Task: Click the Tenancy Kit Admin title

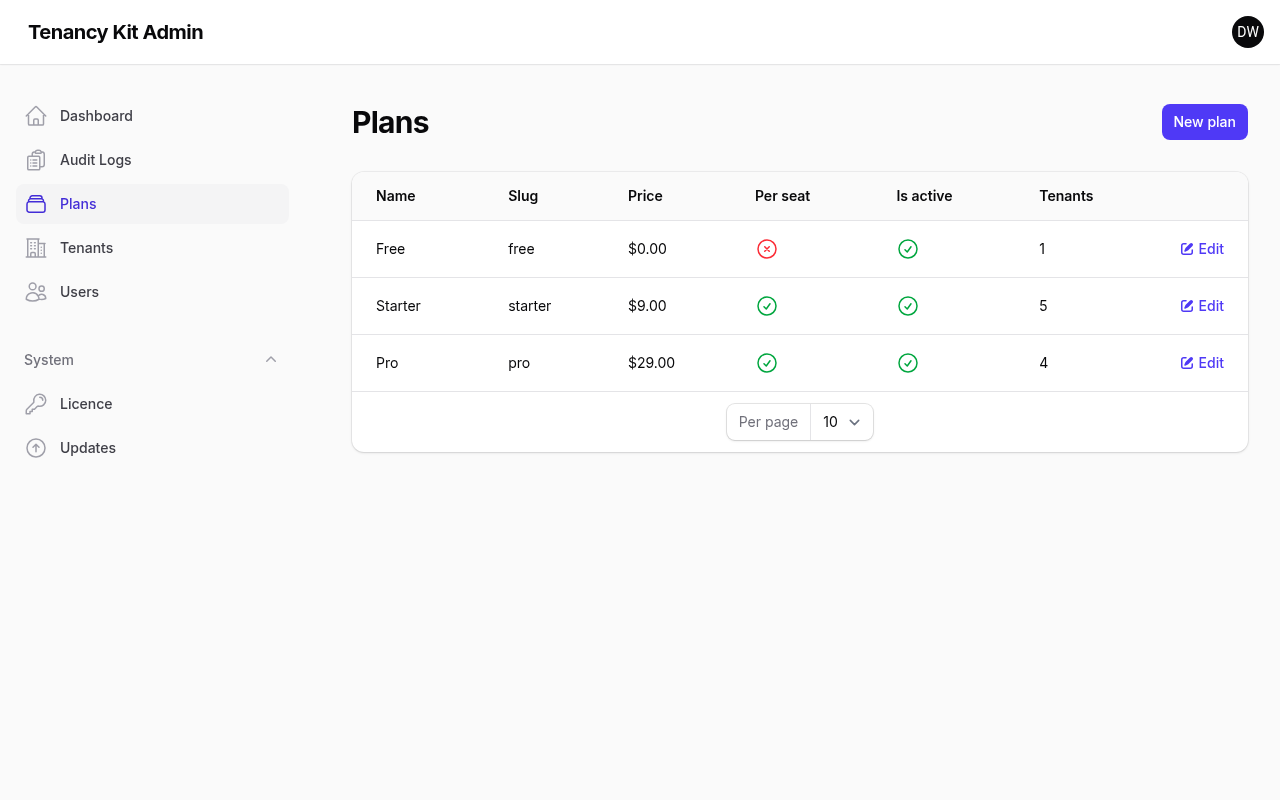Action: point(116,32)
